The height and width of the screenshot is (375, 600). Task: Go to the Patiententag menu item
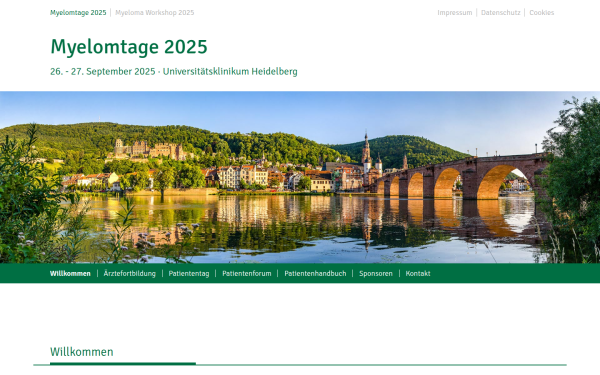[x=189, y=274]
